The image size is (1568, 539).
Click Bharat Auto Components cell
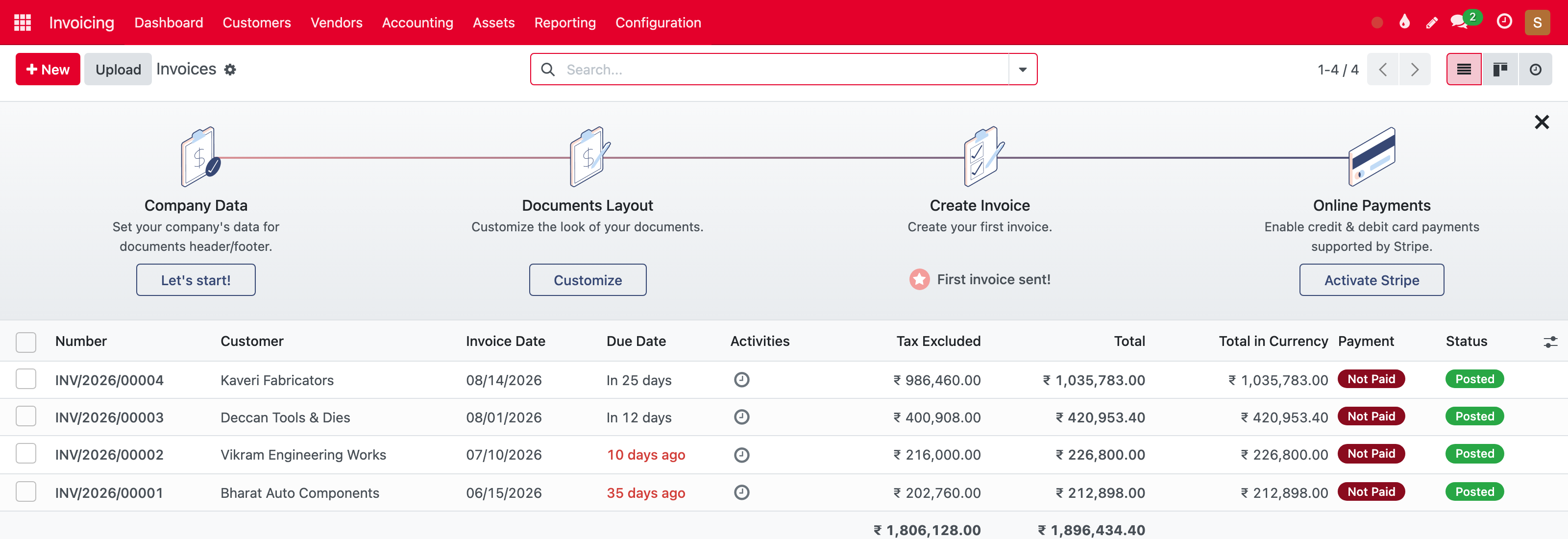click(x=299, y=493)
